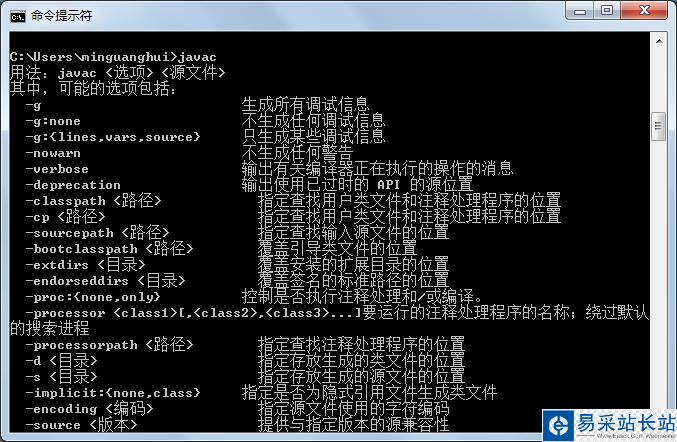Viewport: 677px width, 442px height.
Task: Click the typed javac command text
Action: coord(197,57)
